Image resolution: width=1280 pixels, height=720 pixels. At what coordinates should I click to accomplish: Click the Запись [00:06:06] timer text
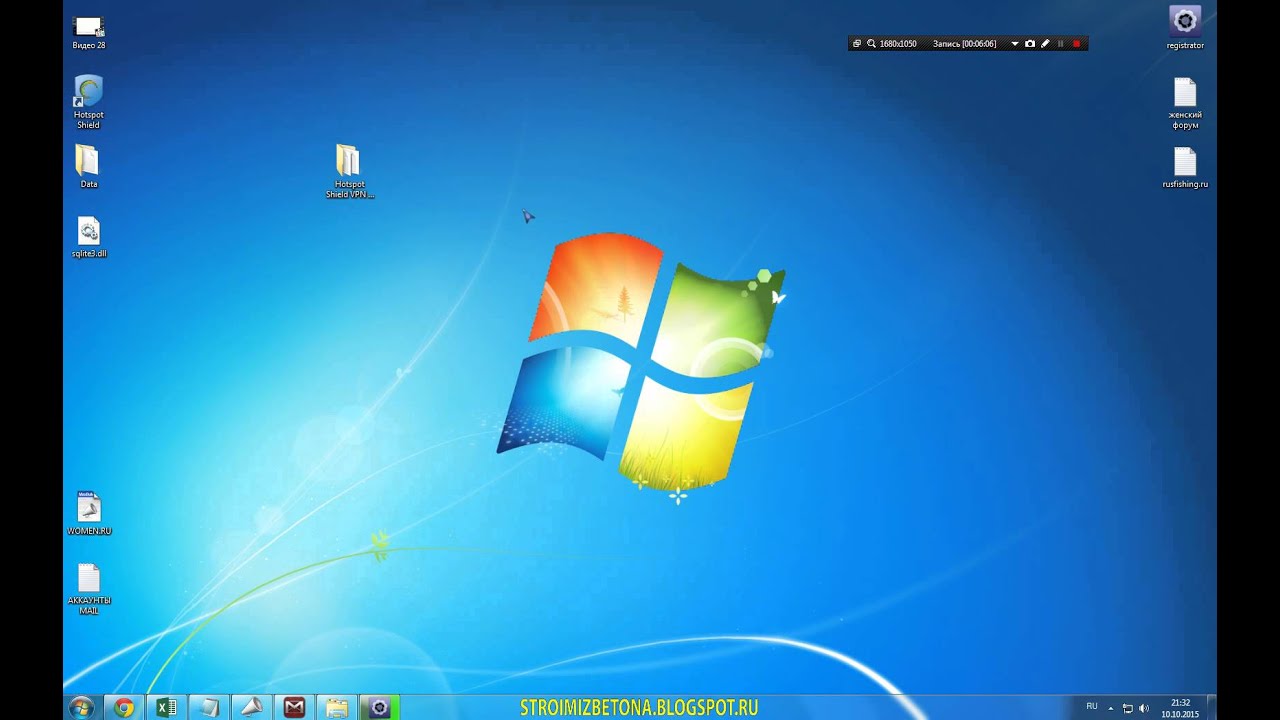click(965, 44)
